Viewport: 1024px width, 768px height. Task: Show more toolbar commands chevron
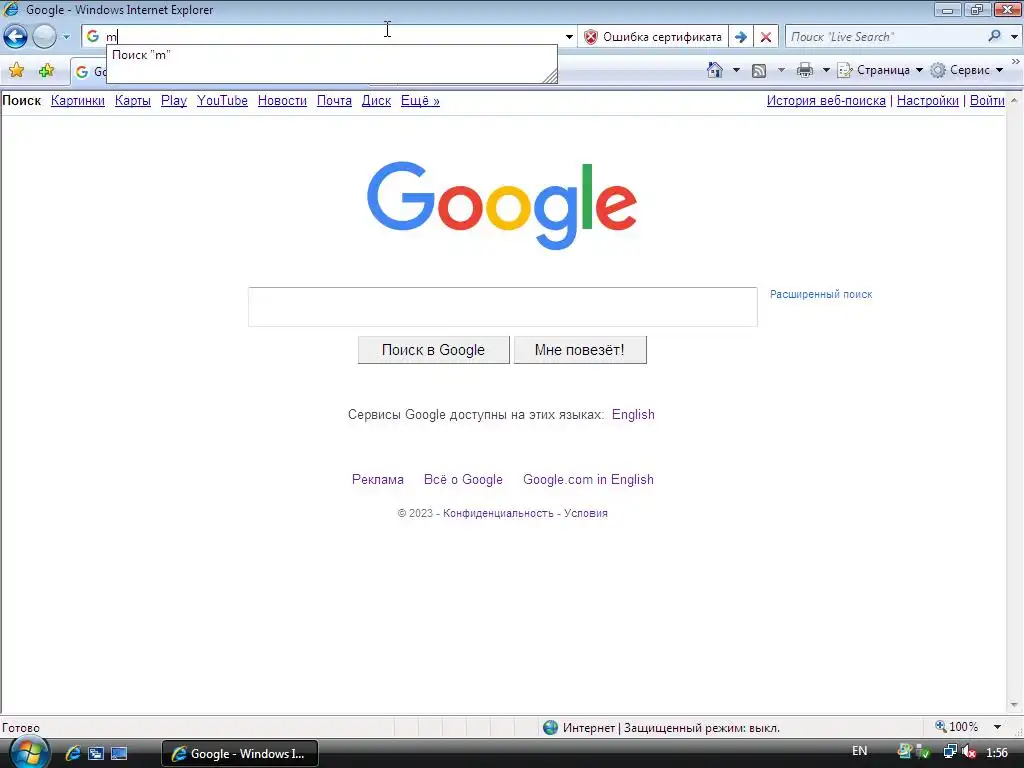[1016, 62]
